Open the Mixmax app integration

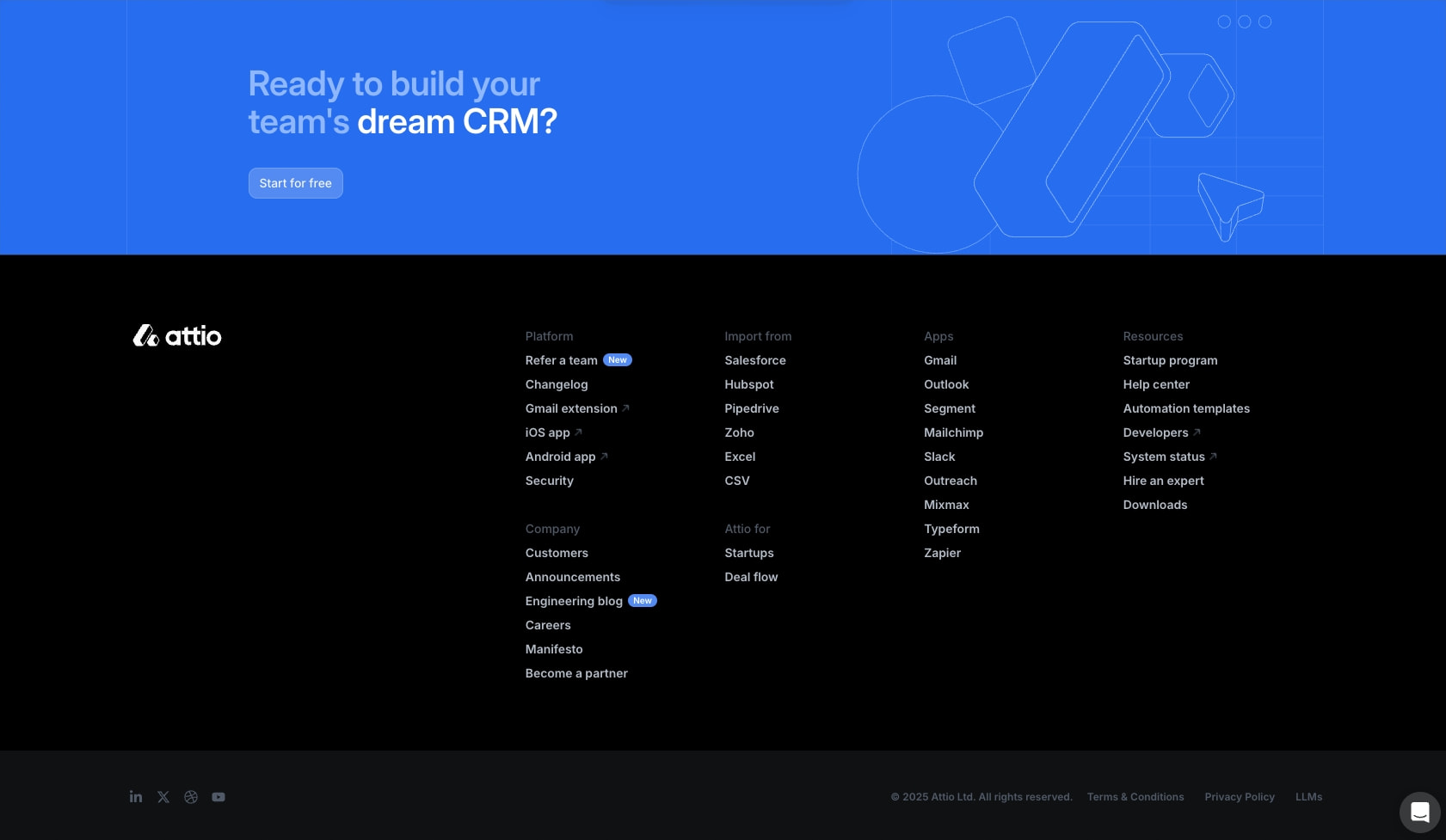coord(946,505)
